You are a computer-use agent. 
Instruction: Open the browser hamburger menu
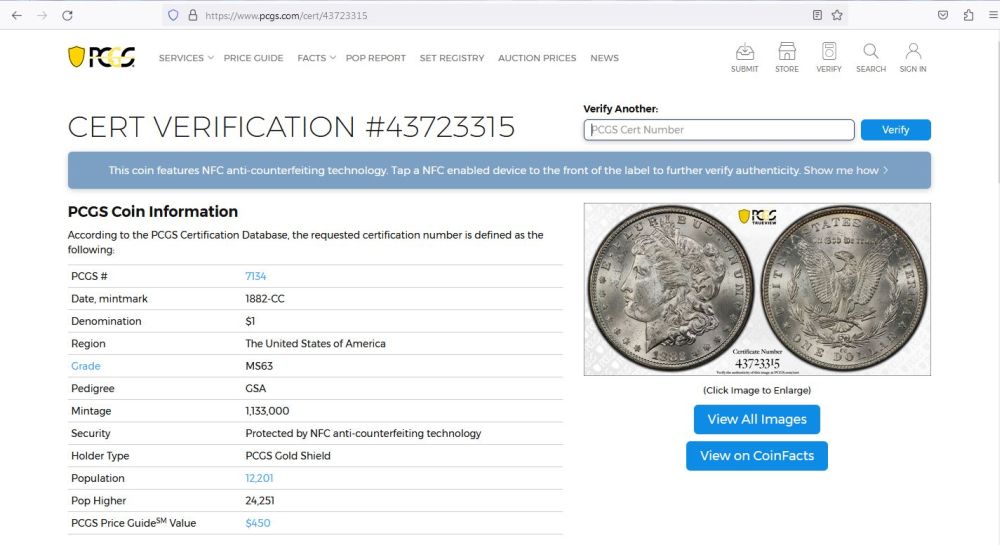pos(993,15)
